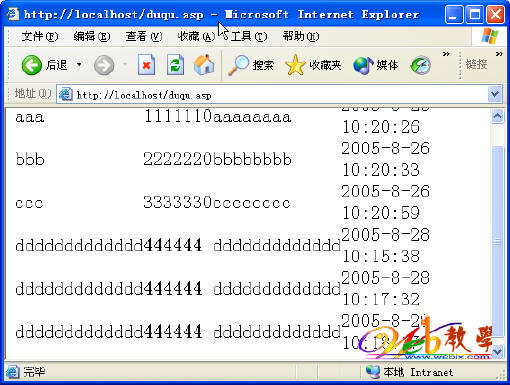Click the 'bbb' cell text

[30, 159]
